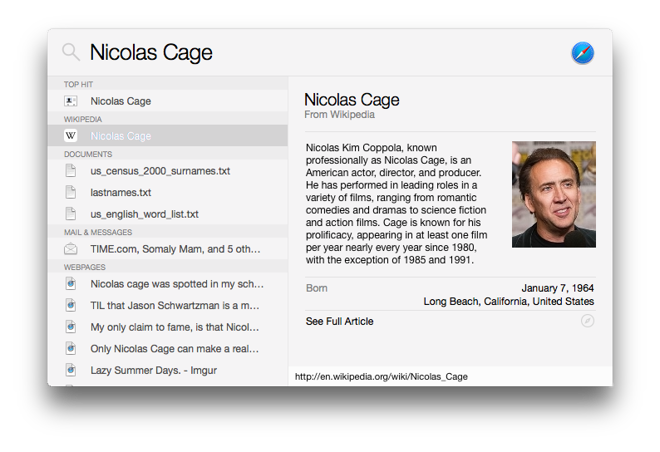Screen dimensions: 660x452
Task: Click the lastnames.txt file icon
Action: 71,192
